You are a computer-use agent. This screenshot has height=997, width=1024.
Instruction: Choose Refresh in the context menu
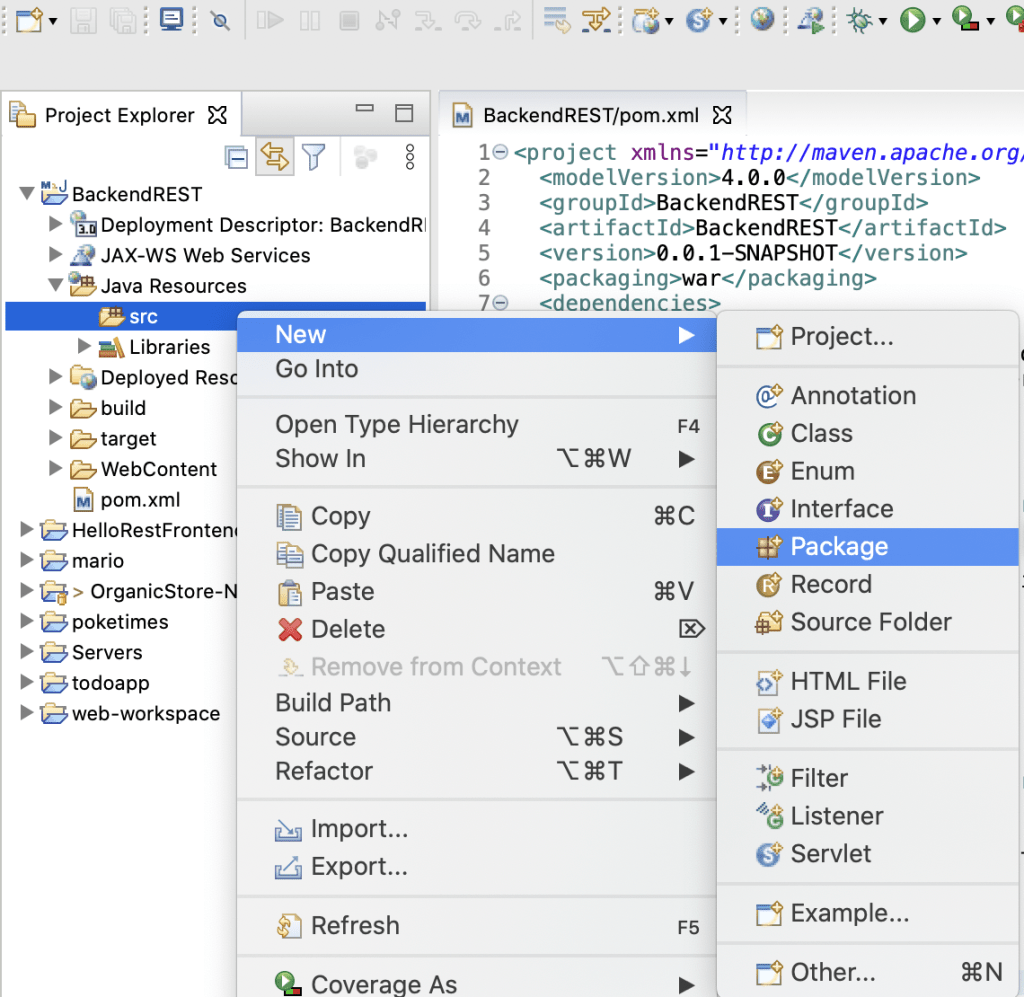pos(355,926)
